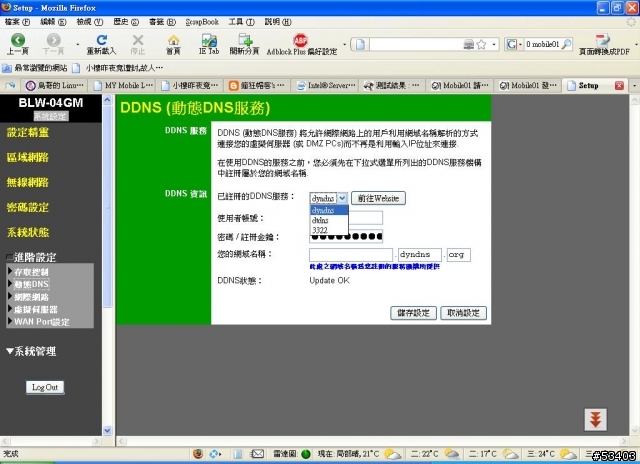Expand the 進階設定 advanced settings section
Viewport: 640px width, 464px height.
pyautogui.click(x=31, y=257)
